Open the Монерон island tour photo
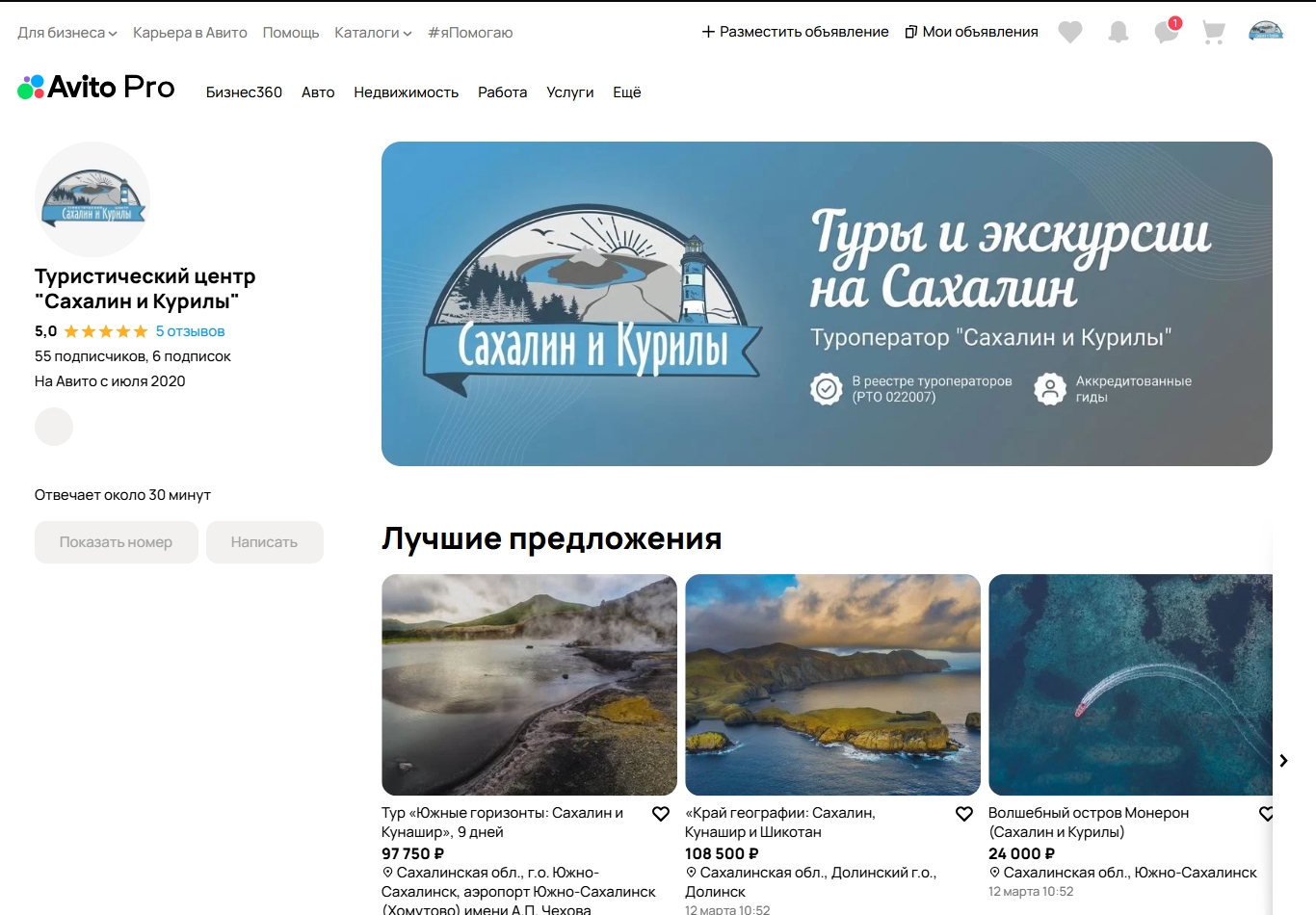This screenshot has height=915, width=1316. click(1130, 685)
